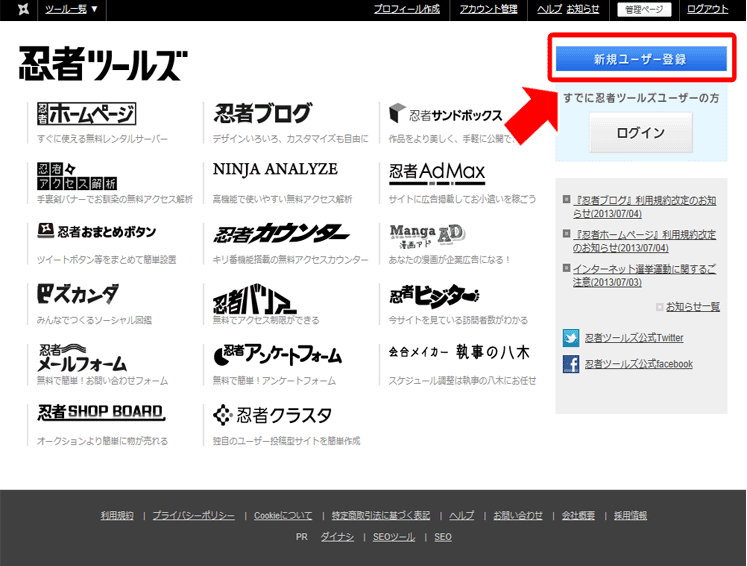
Task: Click text 今サイトを見ている訪問者数がわかる
Action: 458,320
